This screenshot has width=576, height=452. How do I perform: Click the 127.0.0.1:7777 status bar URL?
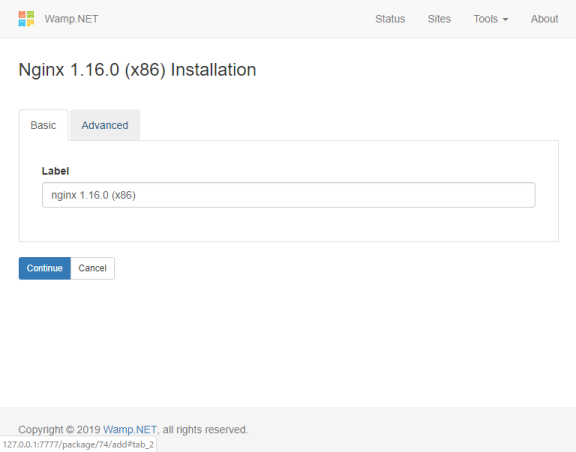pyautogui.click(x=78, y=444)
